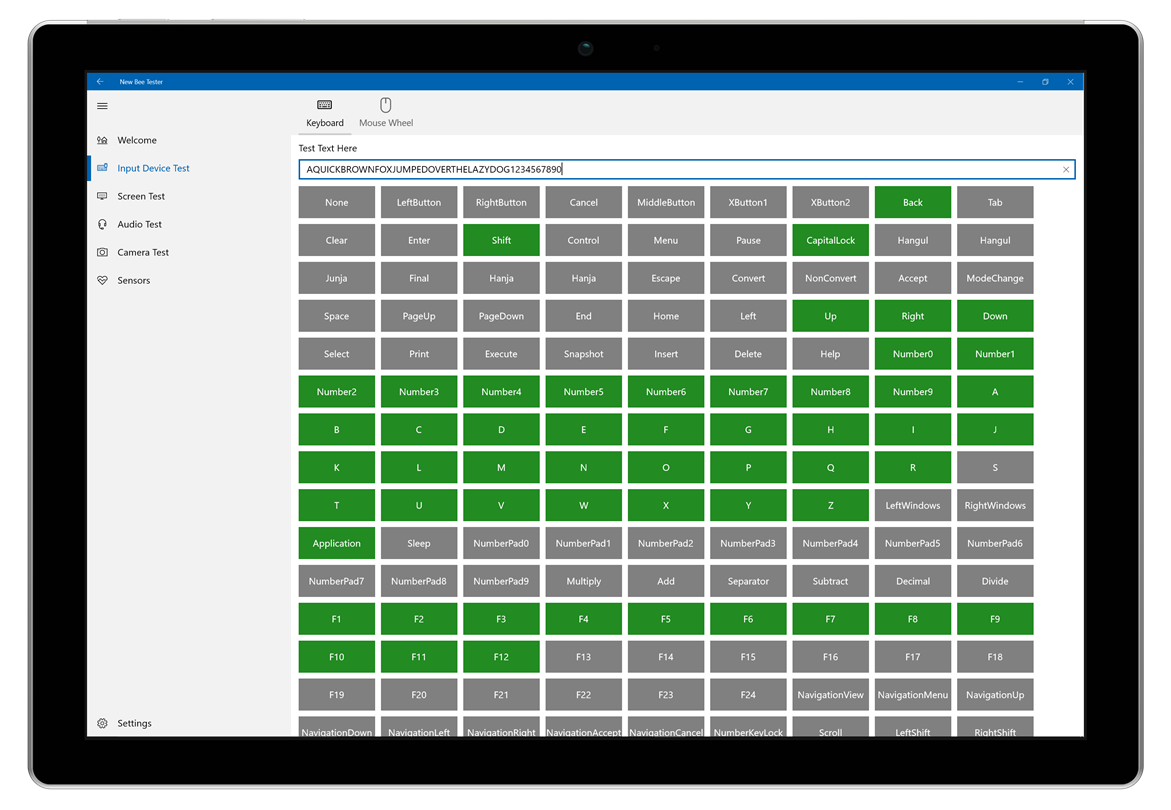Click the LeftWindows key tile
1171x810 pixels.
913,505
